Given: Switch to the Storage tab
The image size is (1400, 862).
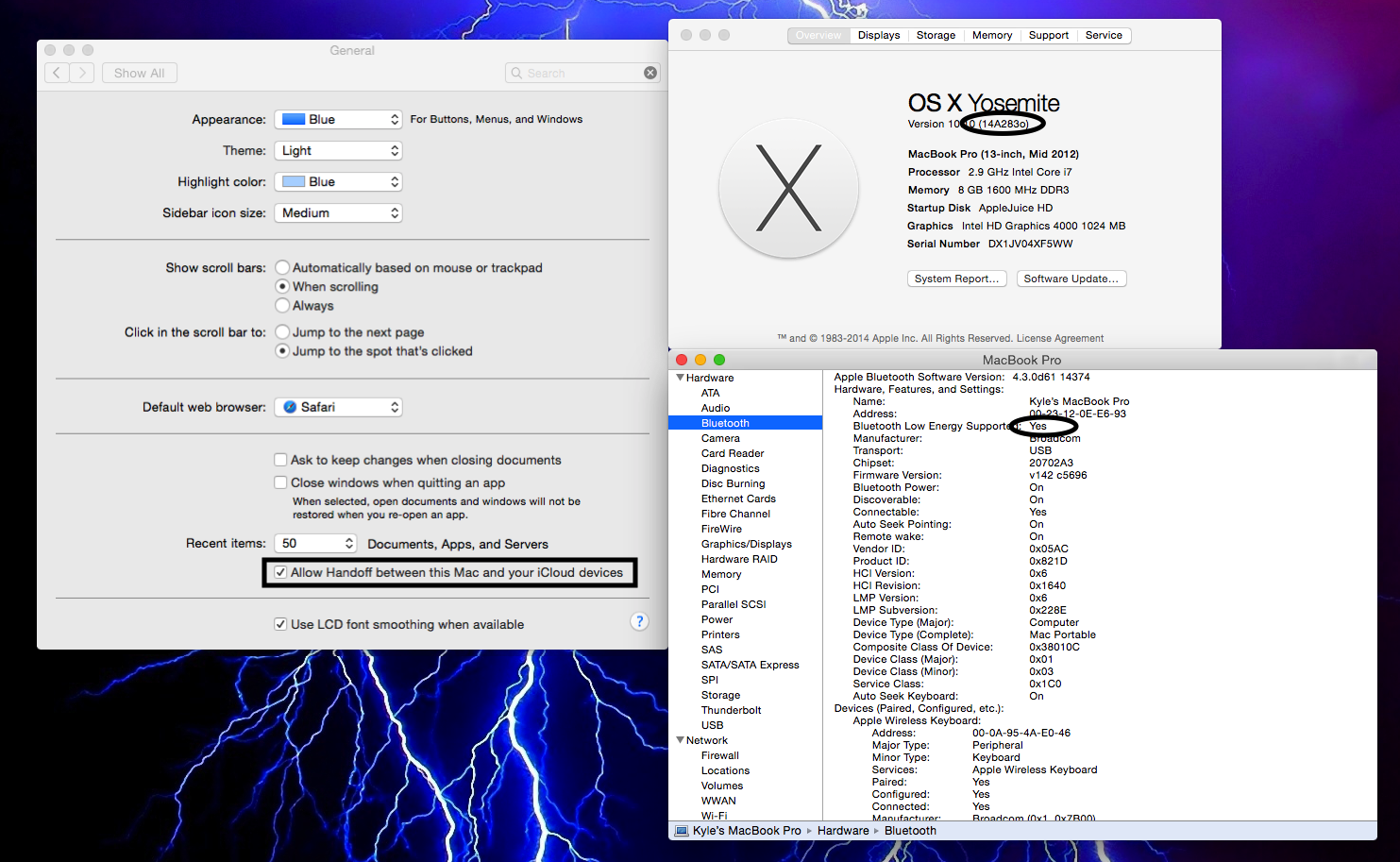Looking at the screenshot, I should (936, 35).
